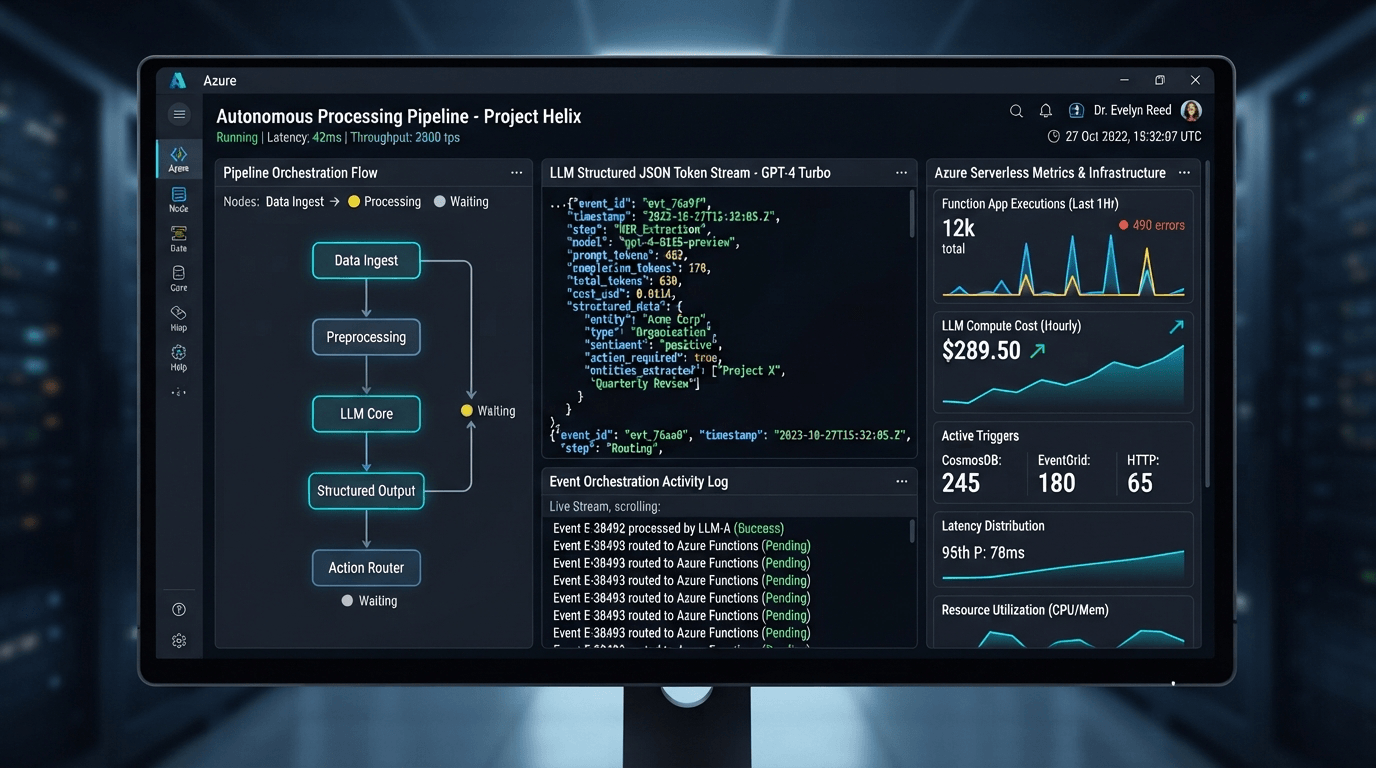Click the Azure logo in the title bar

click(178, 81)
